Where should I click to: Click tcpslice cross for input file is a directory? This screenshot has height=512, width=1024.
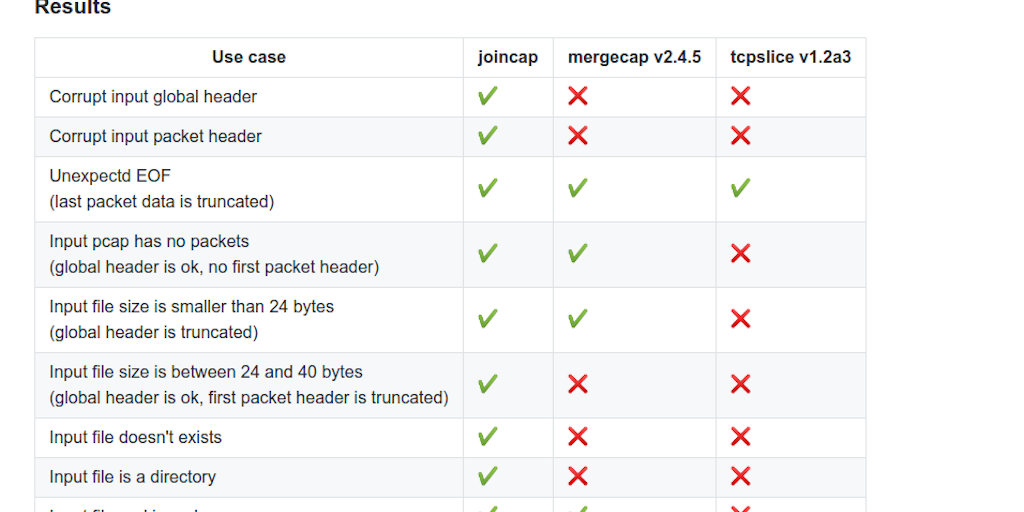[740, 476]
